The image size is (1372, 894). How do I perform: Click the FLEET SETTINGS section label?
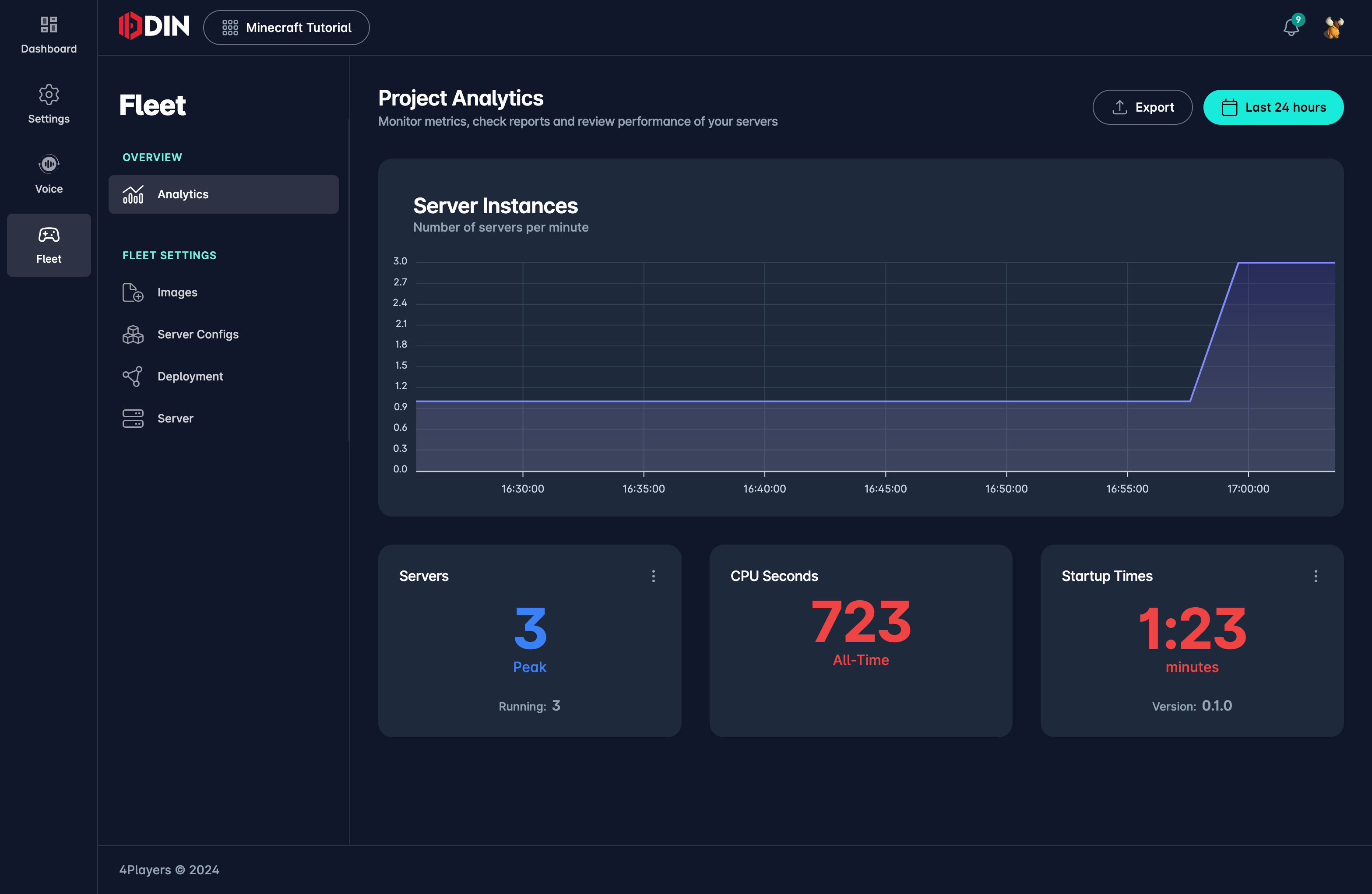point(169,255)
